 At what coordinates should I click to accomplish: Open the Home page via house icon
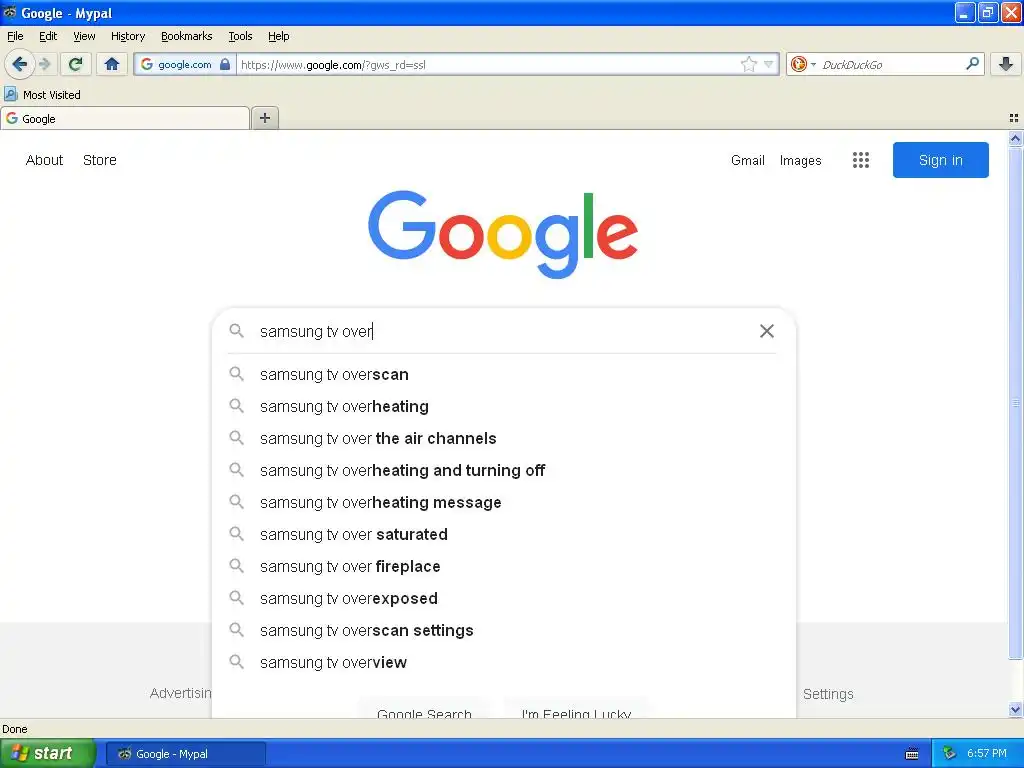112,64
